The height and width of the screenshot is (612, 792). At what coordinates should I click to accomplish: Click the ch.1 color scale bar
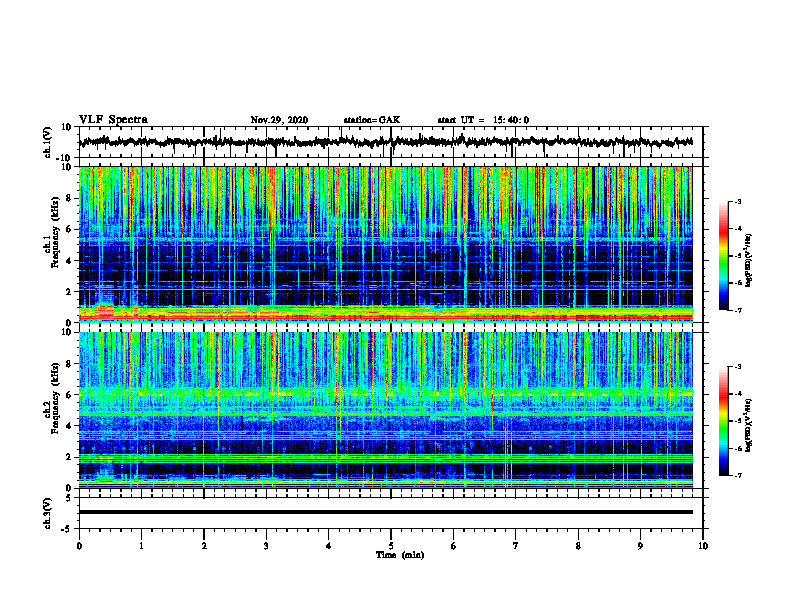724,256
